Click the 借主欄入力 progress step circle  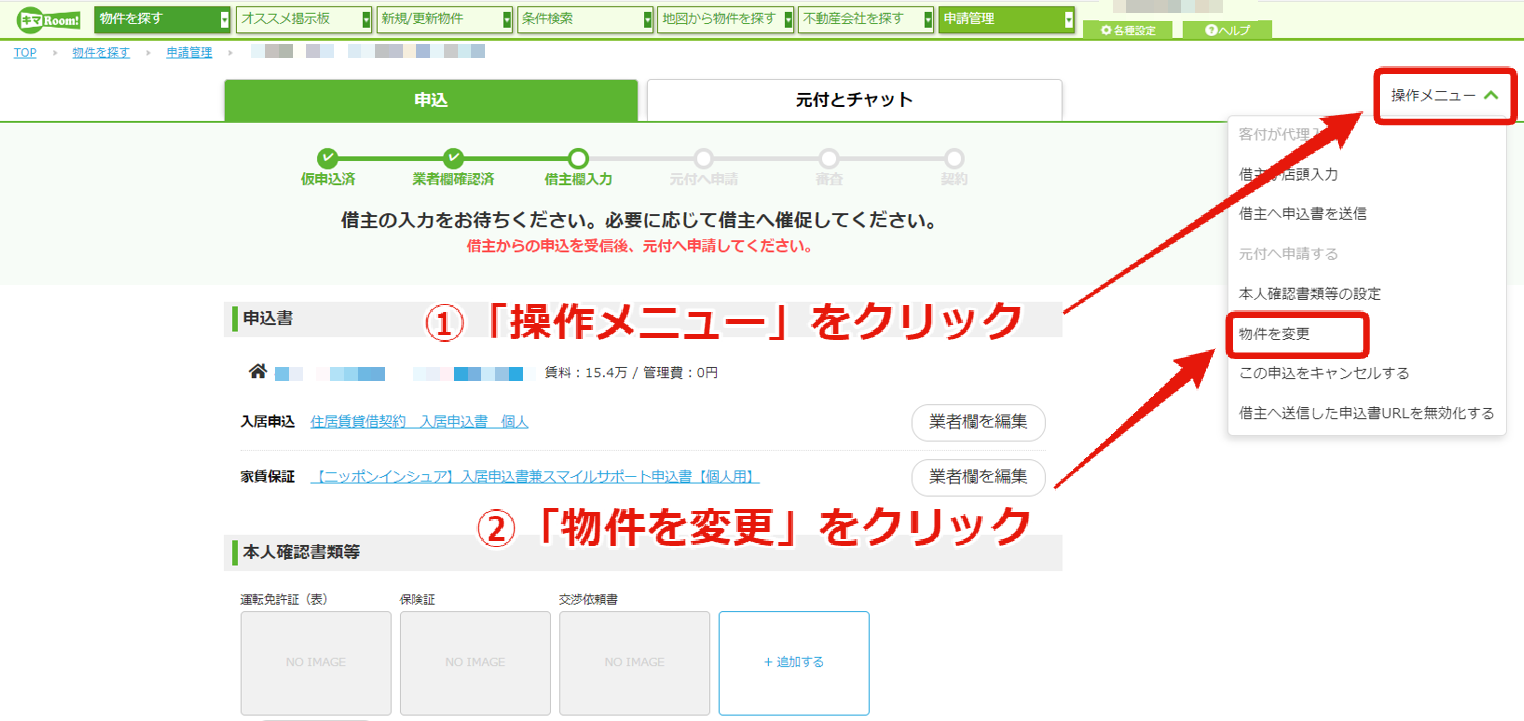click(x=578, y=158)
